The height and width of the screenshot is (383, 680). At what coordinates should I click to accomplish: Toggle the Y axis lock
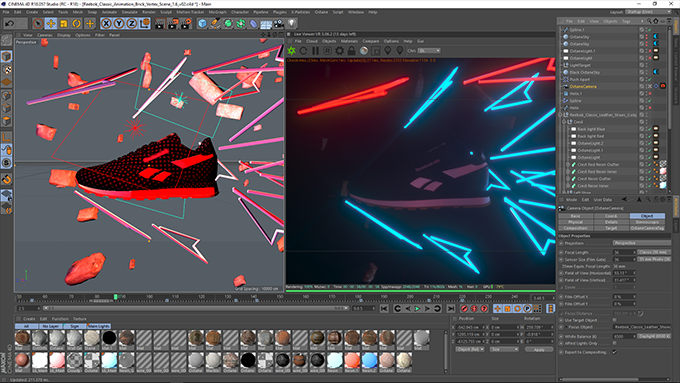pos(119,23)
